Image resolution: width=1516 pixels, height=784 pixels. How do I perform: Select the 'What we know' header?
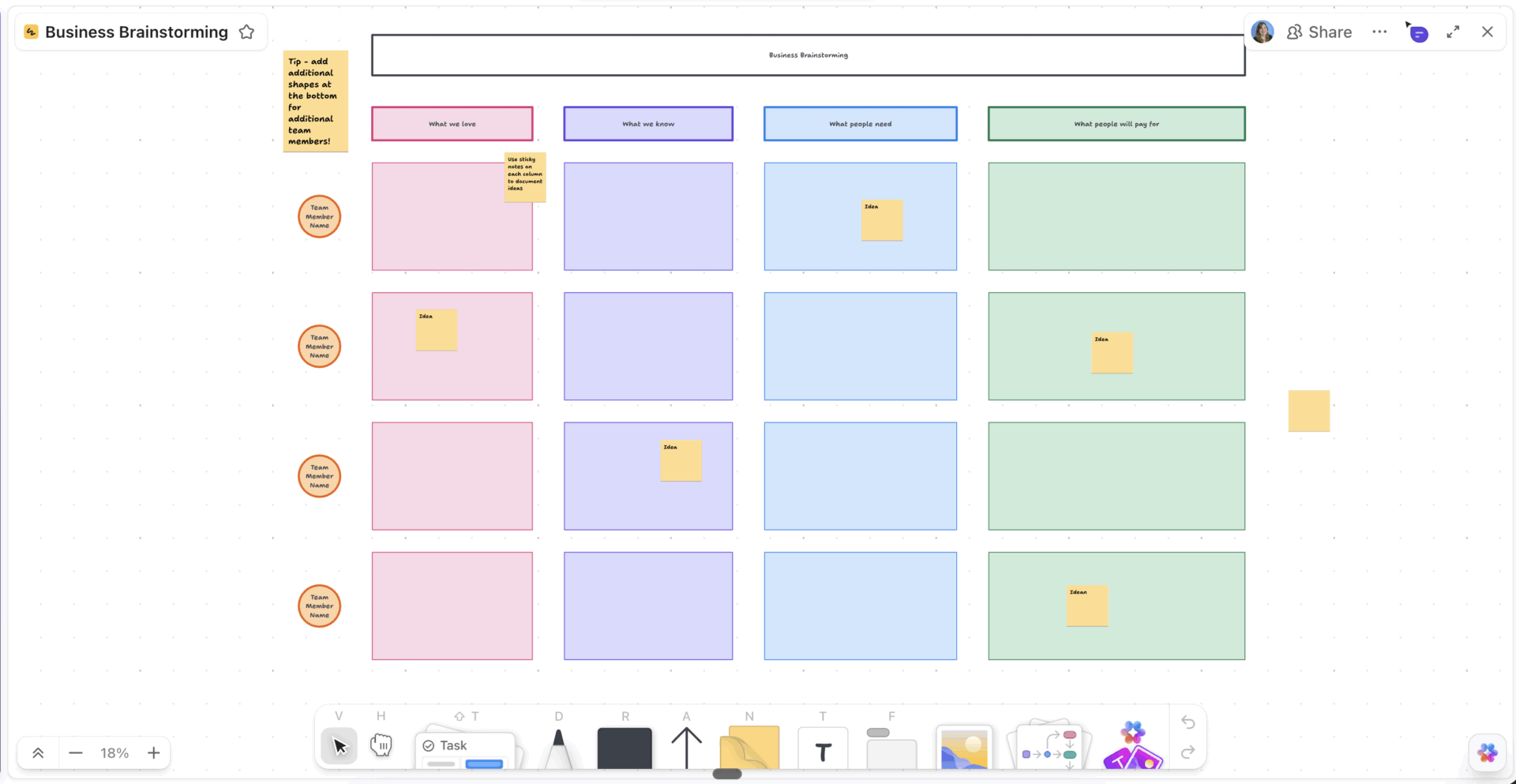coord(648,124)
